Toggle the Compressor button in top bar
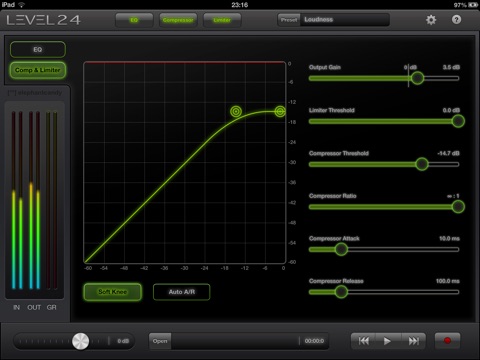The image size is (480, 360). [178, 20]
